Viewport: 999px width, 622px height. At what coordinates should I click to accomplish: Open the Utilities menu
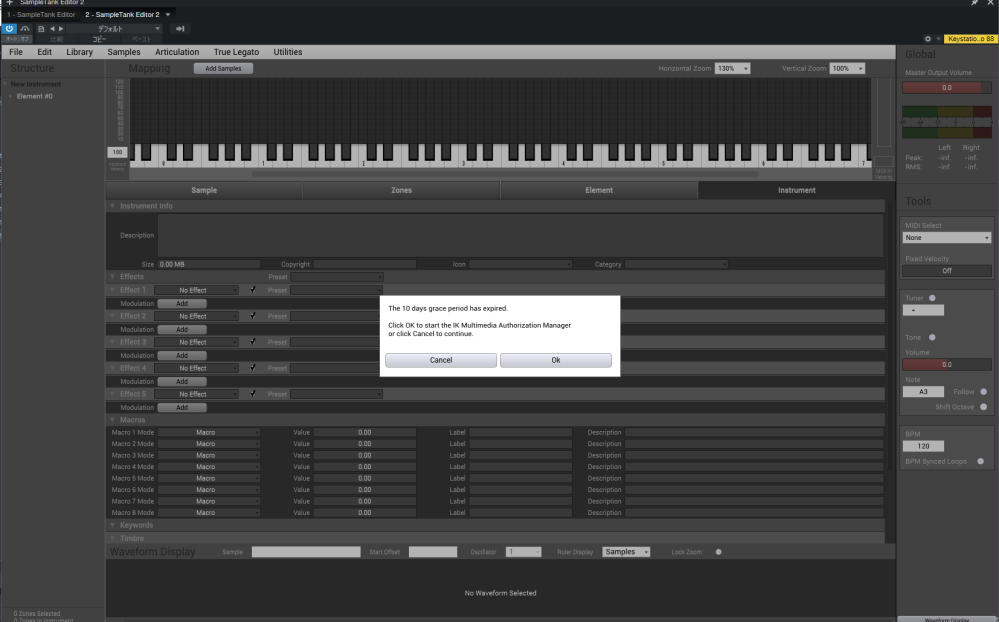(288, 52)
